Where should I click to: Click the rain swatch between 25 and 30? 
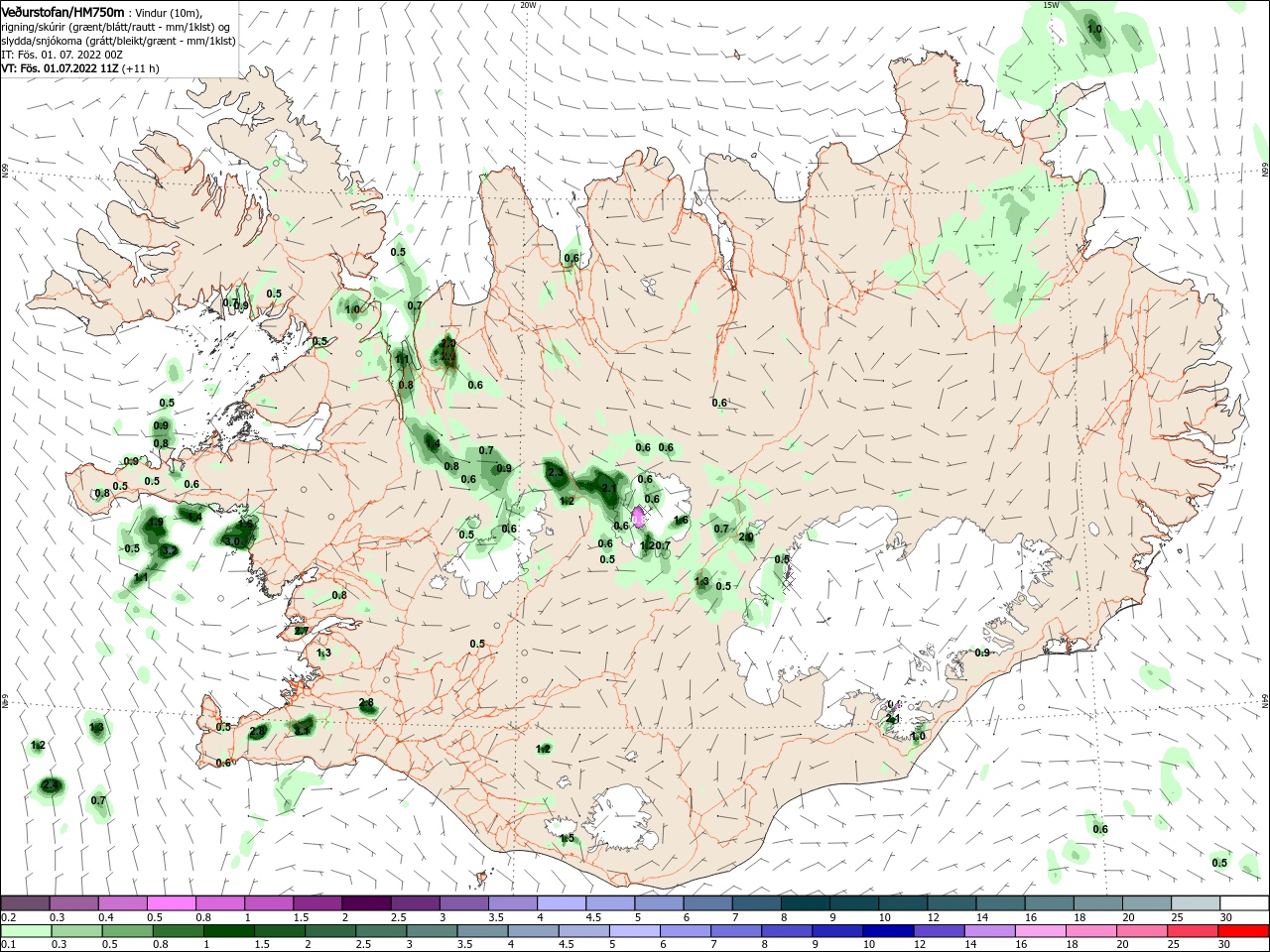pos(1193,931)
